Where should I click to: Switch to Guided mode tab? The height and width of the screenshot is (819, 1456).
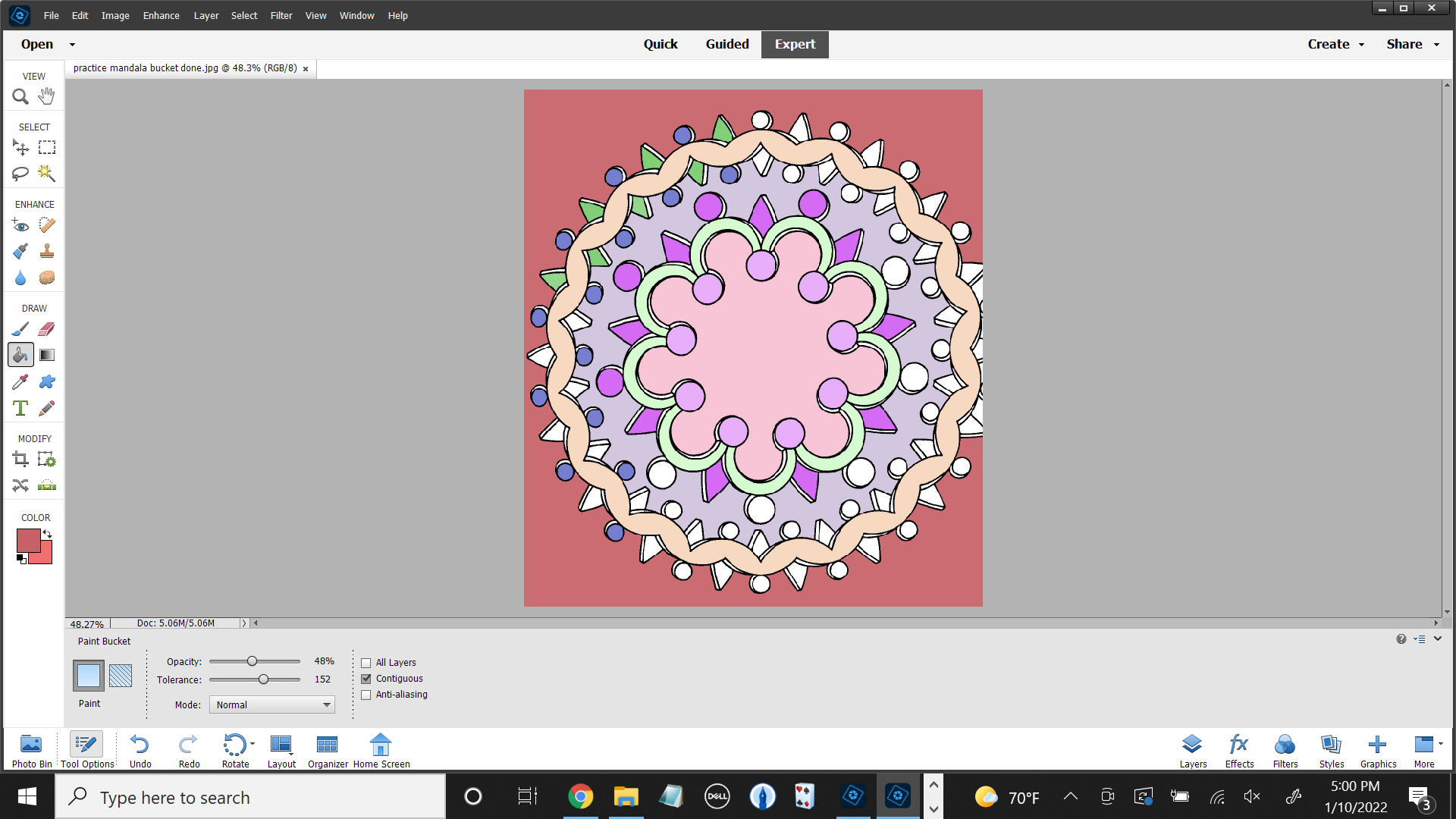coord(726,44)
